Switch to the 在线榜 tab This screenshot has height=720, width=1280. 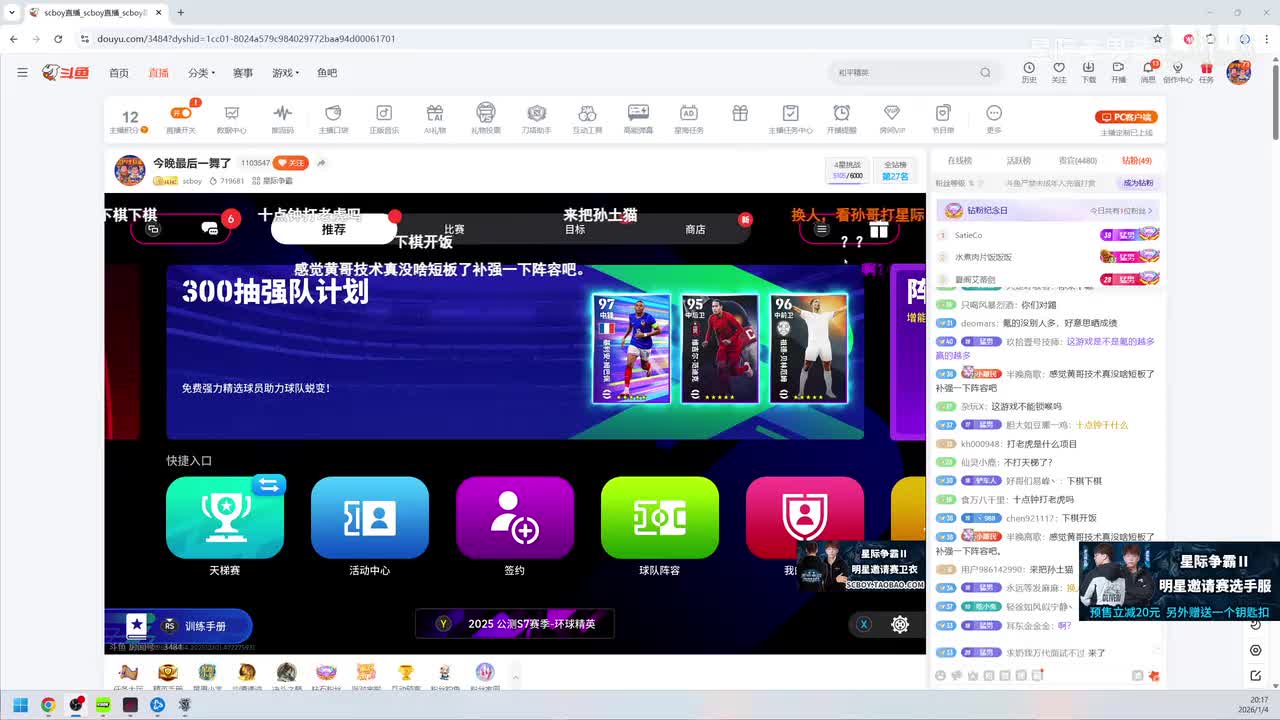pos(960,160)
